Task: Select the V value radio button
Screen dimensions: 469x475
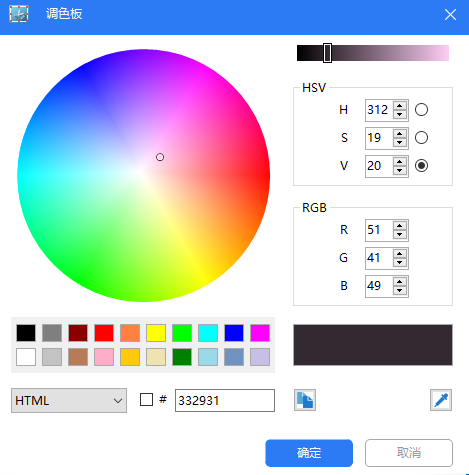Action: point(421,166)
